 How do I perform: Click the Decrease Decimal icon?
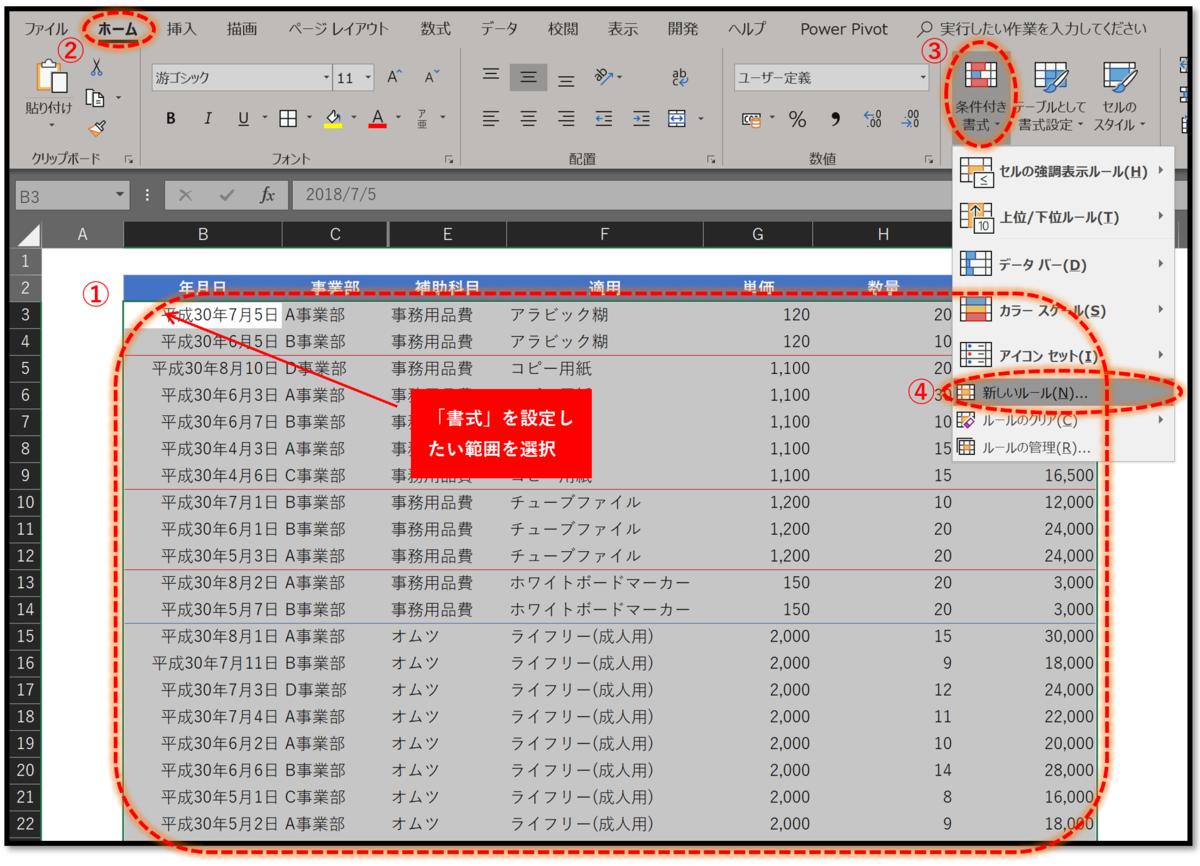(x=909, y=118)
